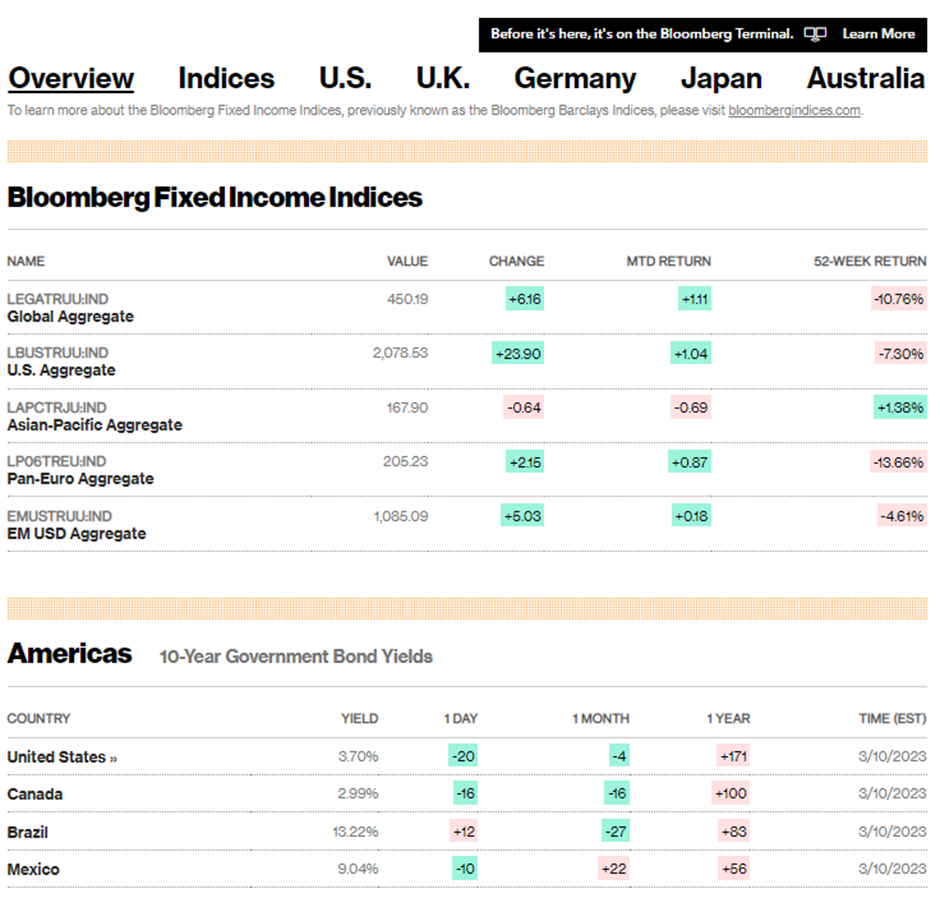Click the LP06TREU:IND ticker
The height and width of the screenshot is (898, 940).
[x=56, y=462]
